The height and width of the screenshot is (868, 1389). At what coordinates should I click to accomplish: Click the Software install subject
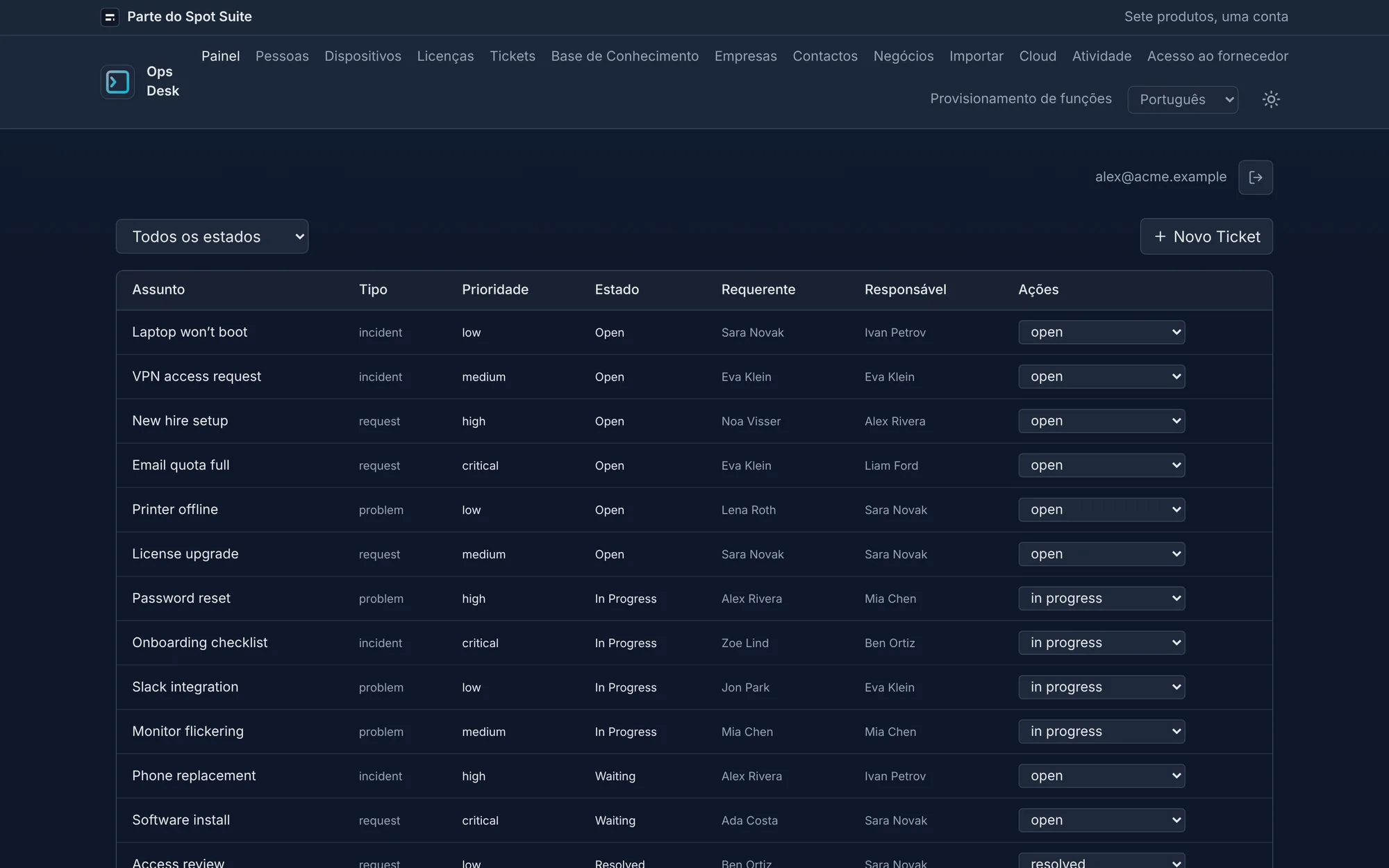click(181, 821)
